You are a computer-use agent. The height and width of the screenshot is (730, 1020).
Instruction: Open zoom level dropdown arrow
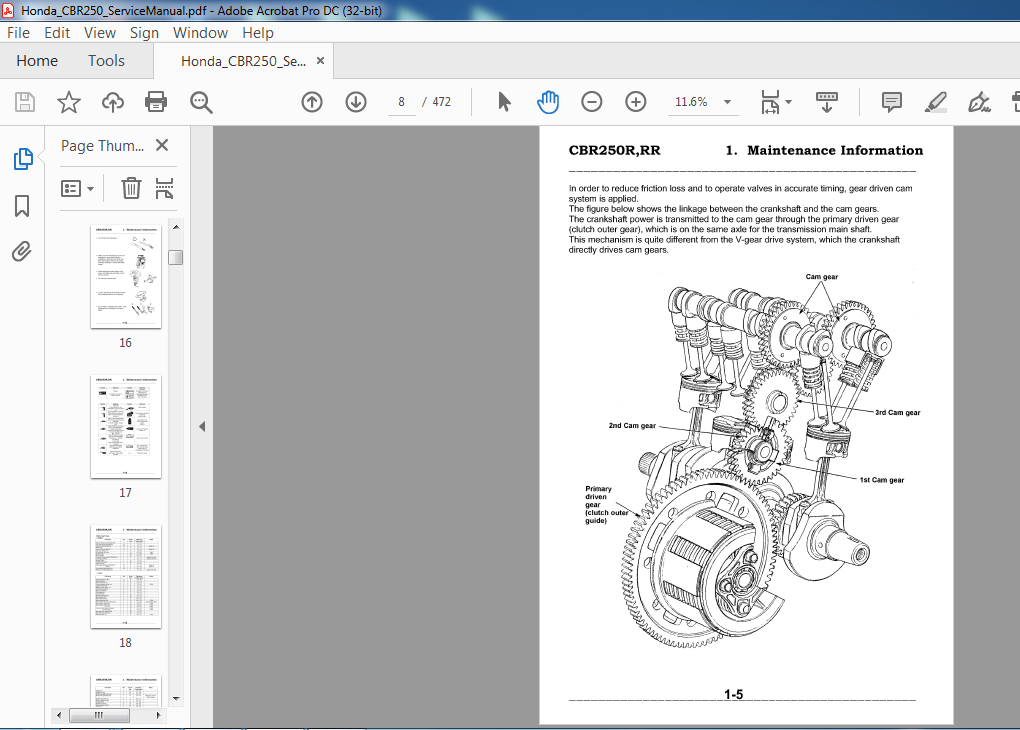(727, 102)
